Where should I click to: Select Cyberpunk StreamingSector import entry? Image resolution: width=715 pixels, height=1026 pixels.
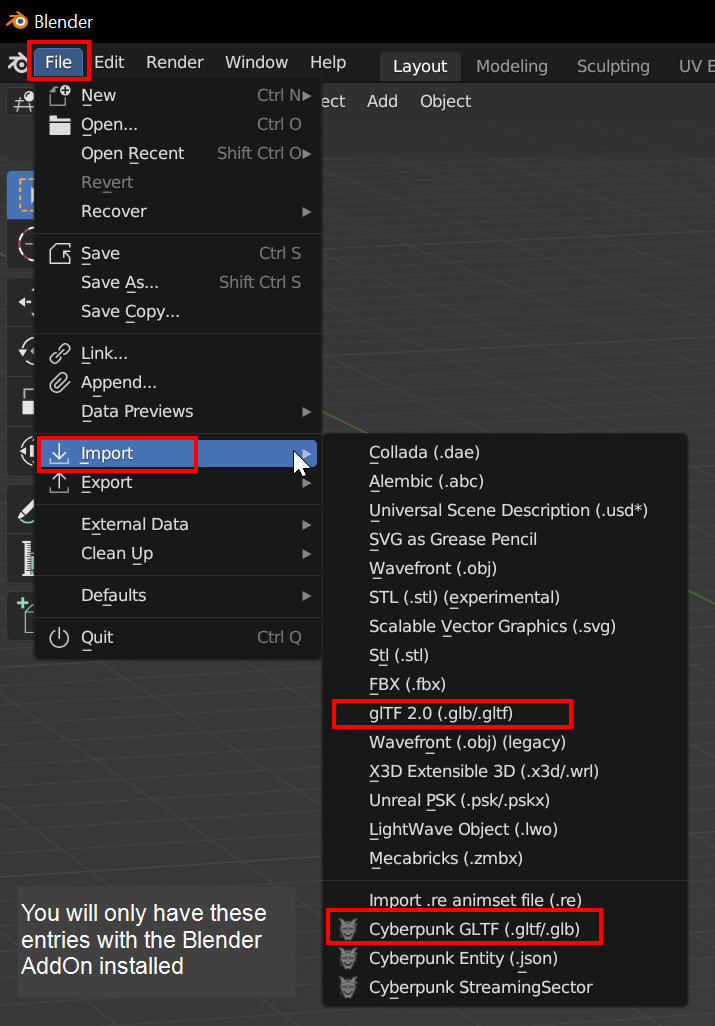[480, 988]
